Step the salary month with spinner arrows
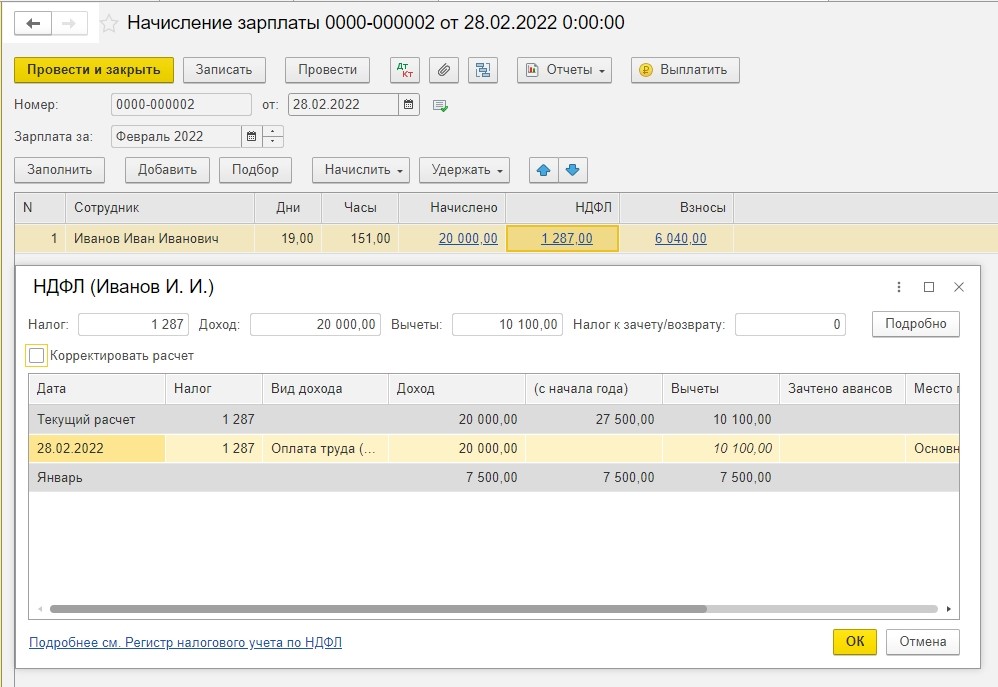Image resolution: width=998 pixels, height=687 pixels. click(272, 136)
